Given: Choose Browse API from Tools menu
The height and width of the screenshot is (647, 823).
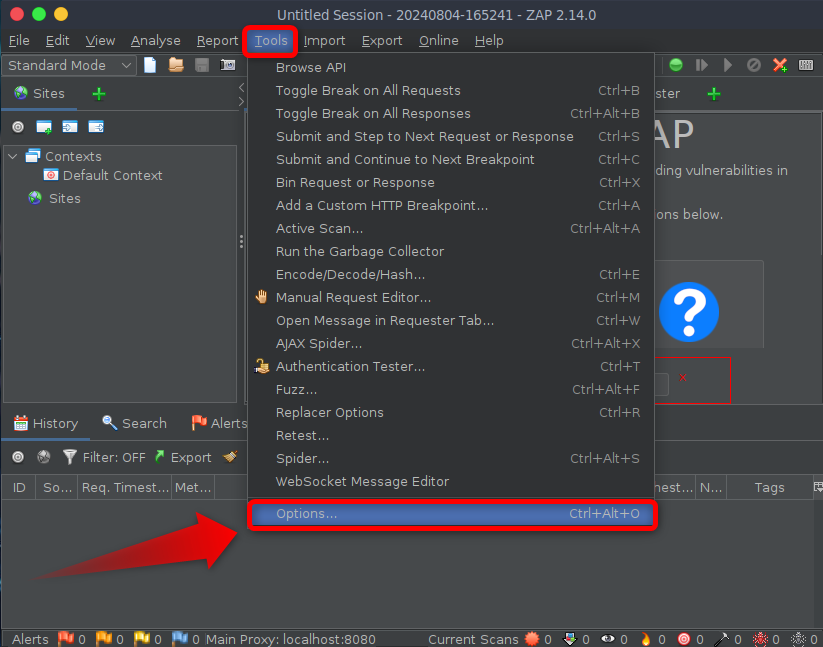Looking at the screenshot, I should (x=451, y=68).
